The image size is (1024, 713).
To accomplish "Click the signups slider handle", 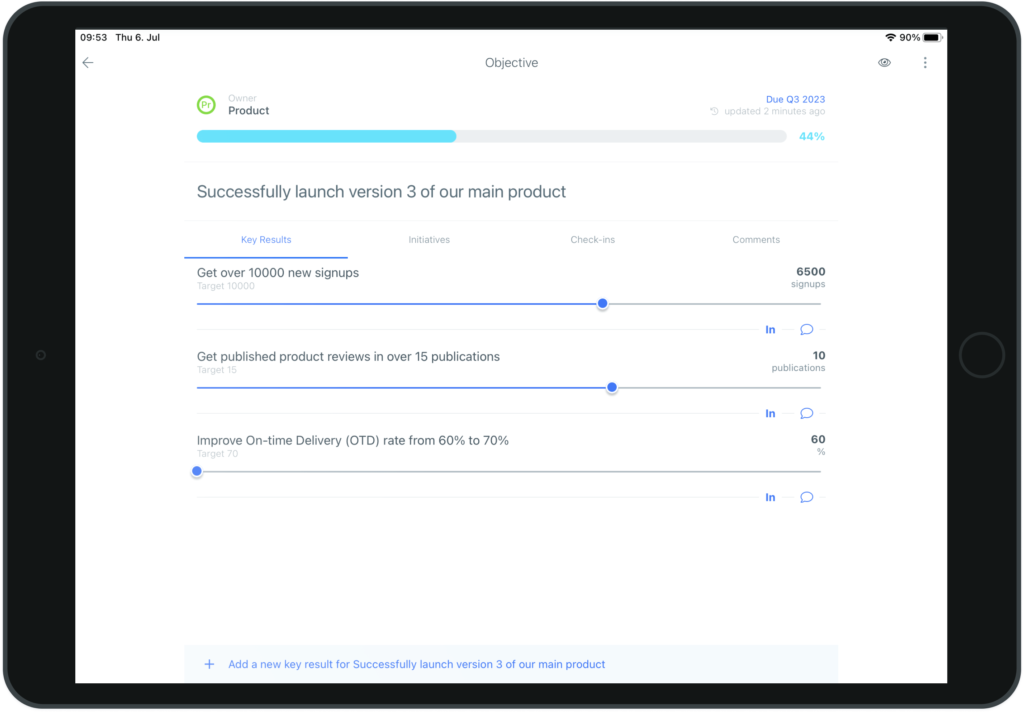I will tap(603, 304).
